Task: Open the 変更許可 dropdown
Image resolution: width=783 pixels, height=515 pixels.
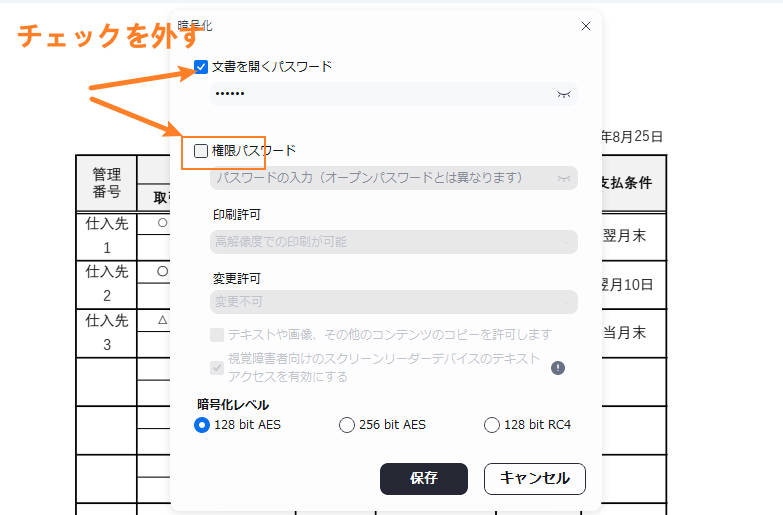Action: (x=393, y=302)
